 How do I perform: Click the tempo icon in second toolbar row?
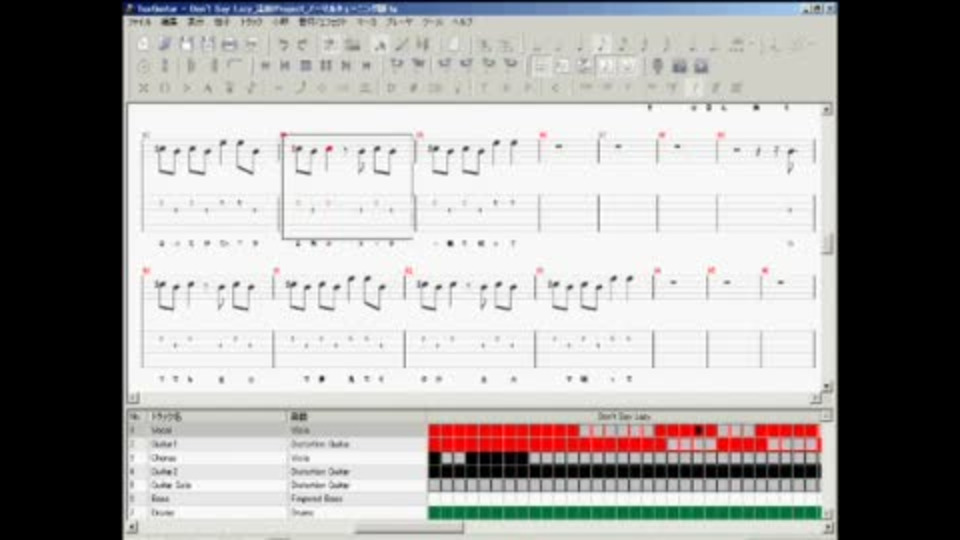143,66
